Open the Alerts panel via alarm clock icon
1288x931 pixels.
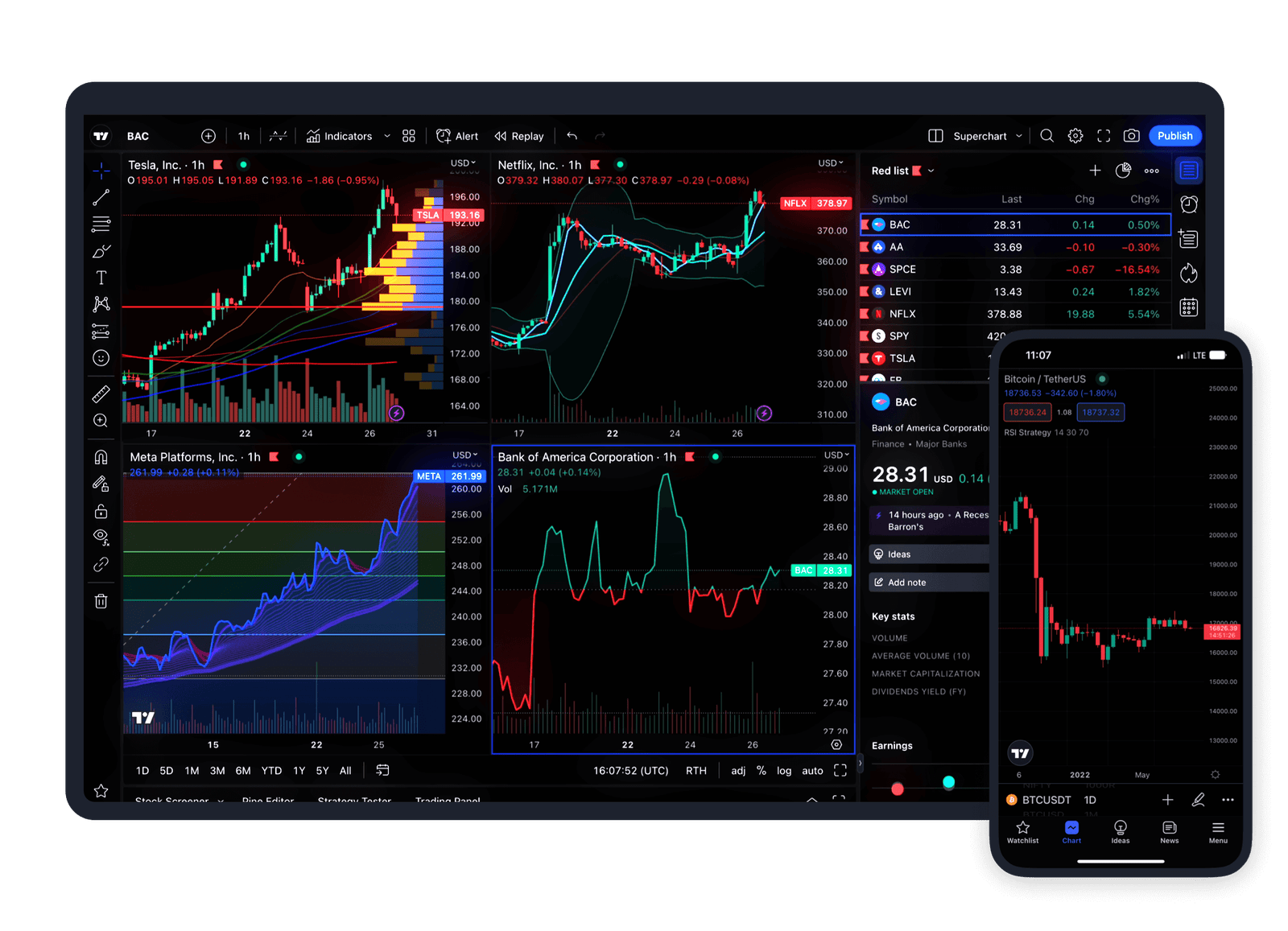[x=1188, y=204]
